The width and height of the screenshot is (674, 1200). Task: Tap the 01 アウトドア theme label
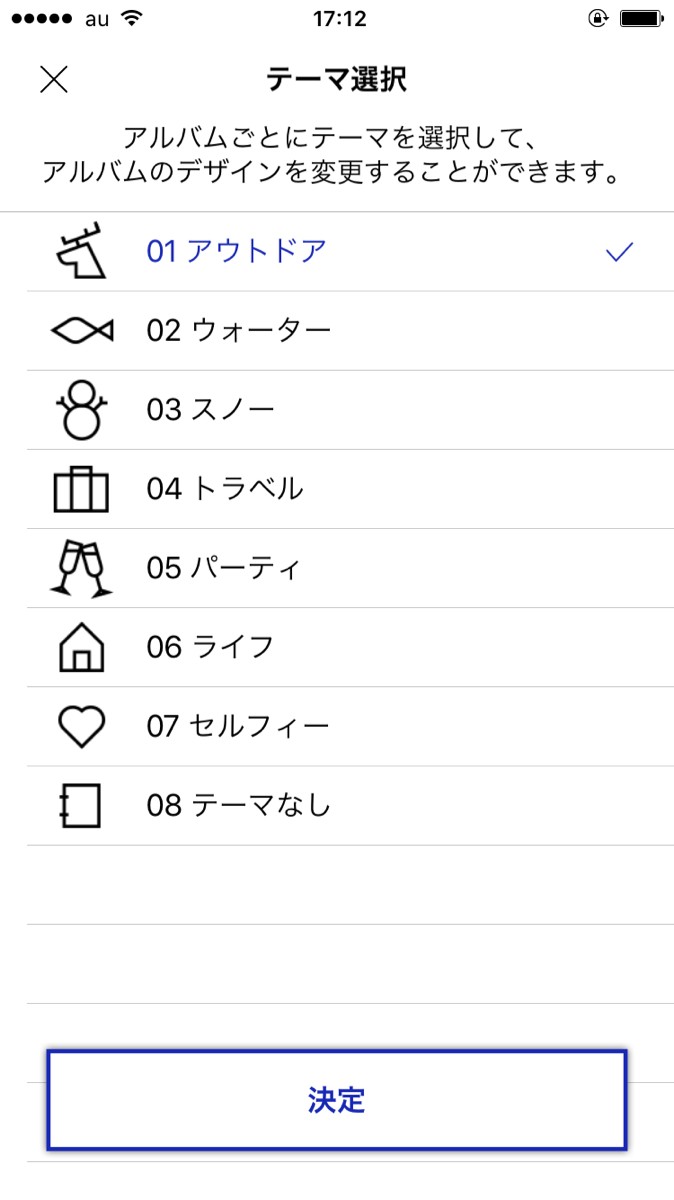tap(237, 252)
